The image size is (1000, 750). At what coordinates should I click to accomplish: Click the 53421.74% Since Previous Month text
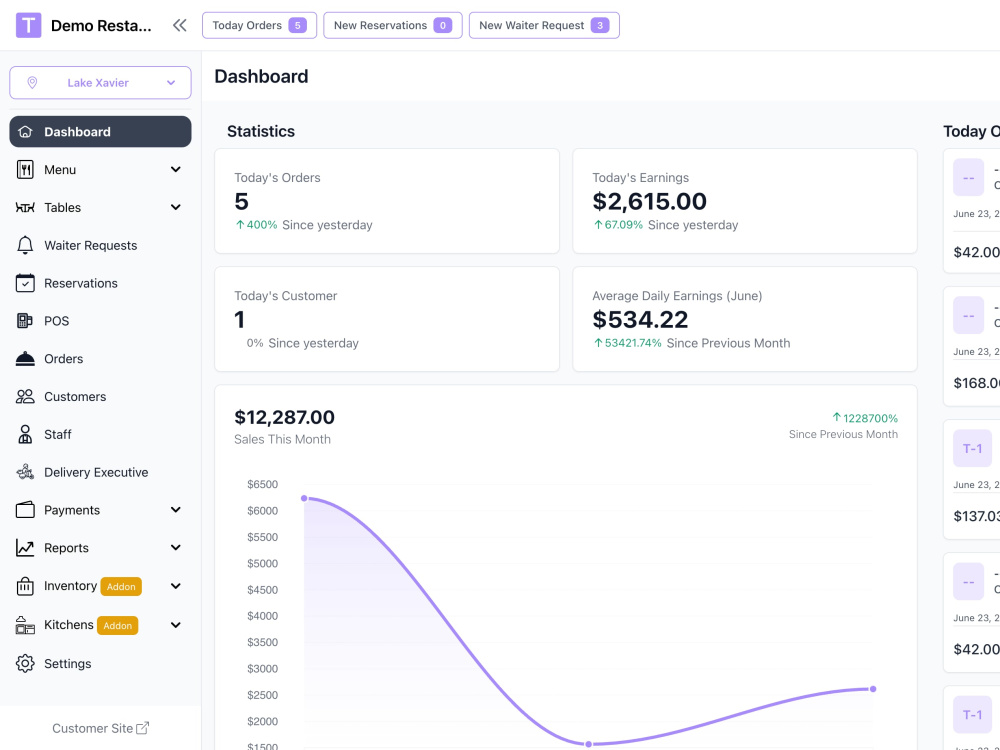(x=692, y=343)
